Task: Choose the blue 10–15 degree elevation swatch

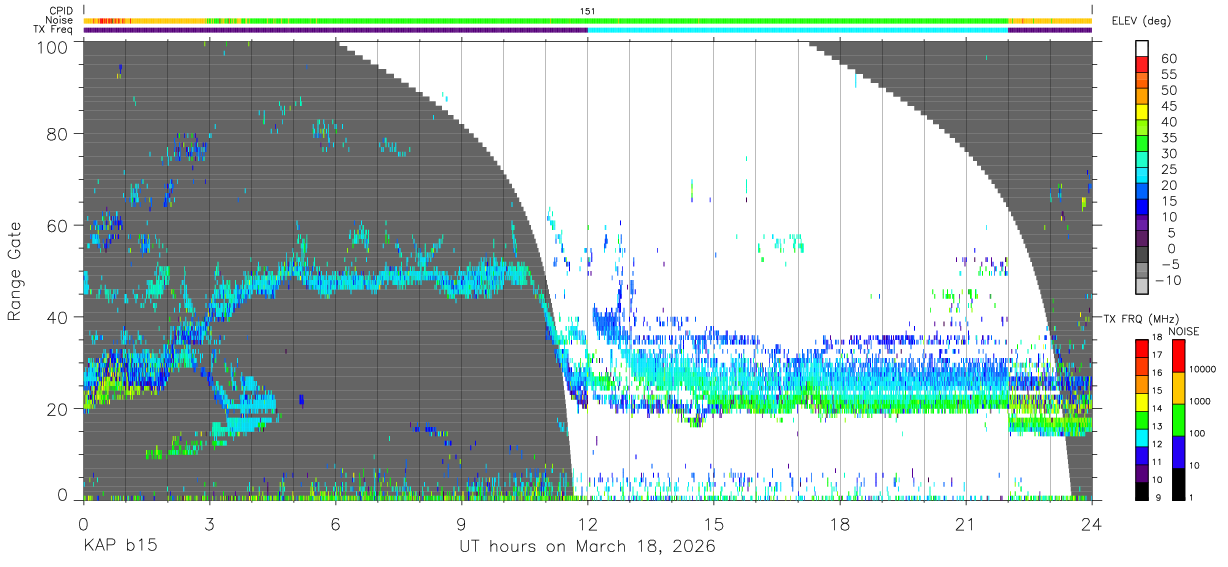Action: click(1143, 207)
